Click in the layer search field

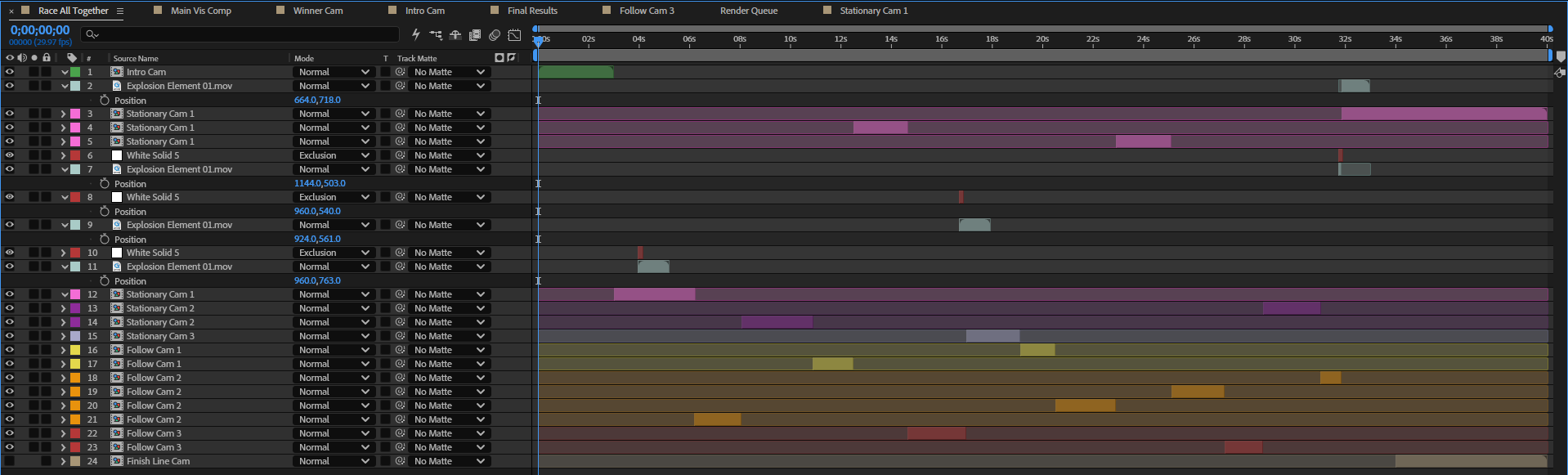pyautogui.click(x=241, y=34)
